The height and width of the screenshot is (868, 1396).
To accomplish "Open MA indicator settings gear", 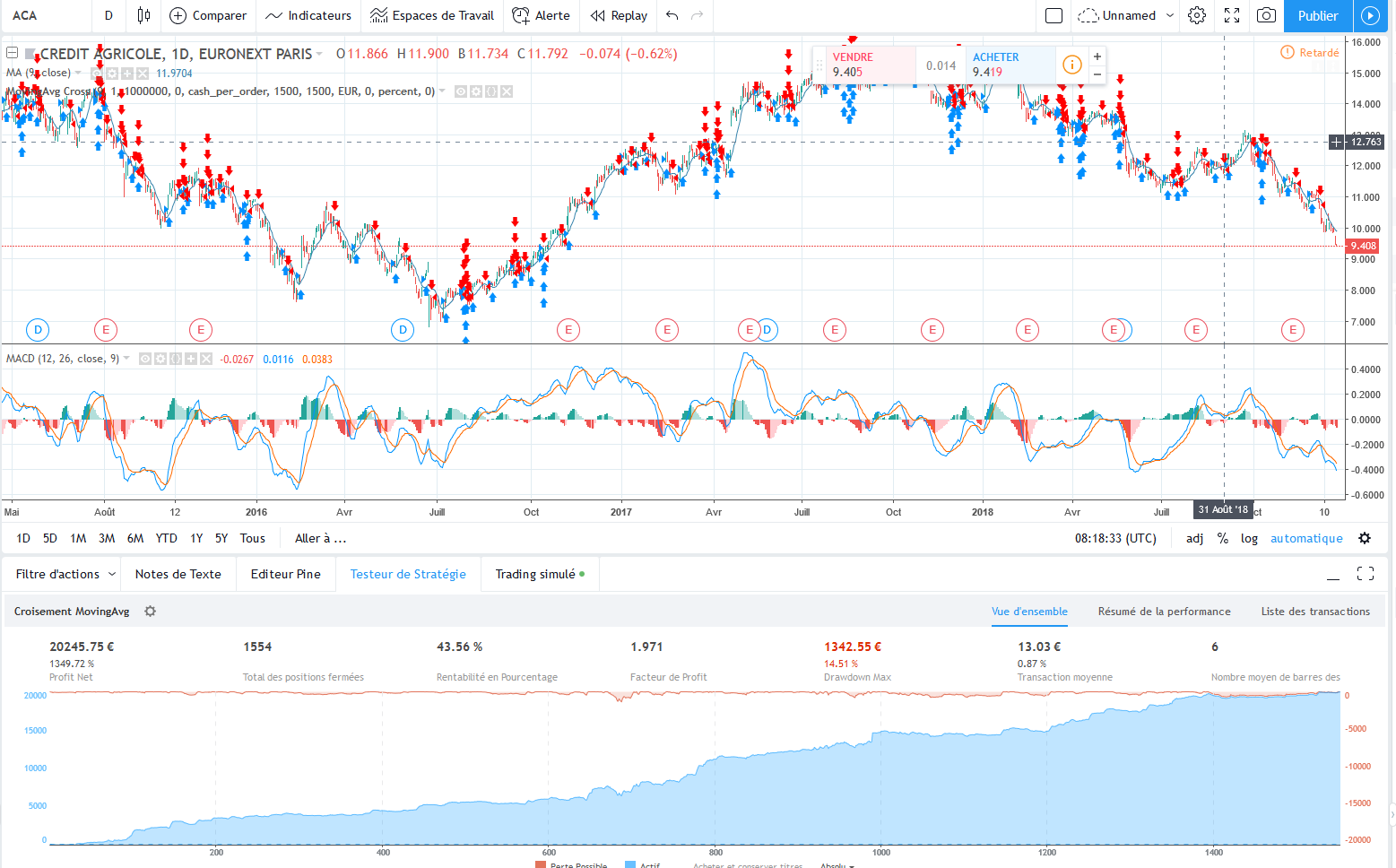I will [x=112, y=74].
